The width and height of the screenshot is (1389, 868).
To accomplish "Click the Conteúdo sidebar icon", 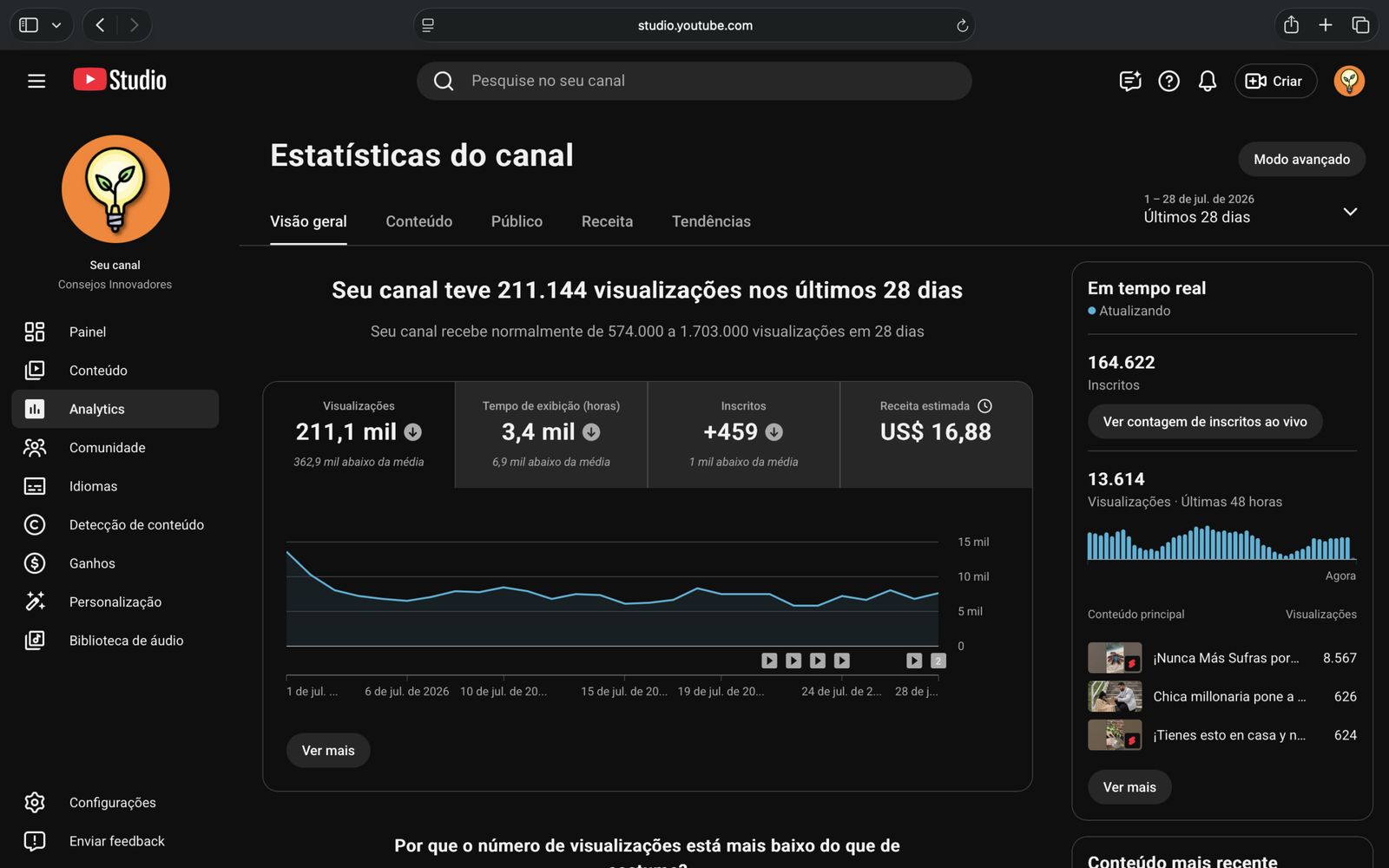I will point(35,371).
